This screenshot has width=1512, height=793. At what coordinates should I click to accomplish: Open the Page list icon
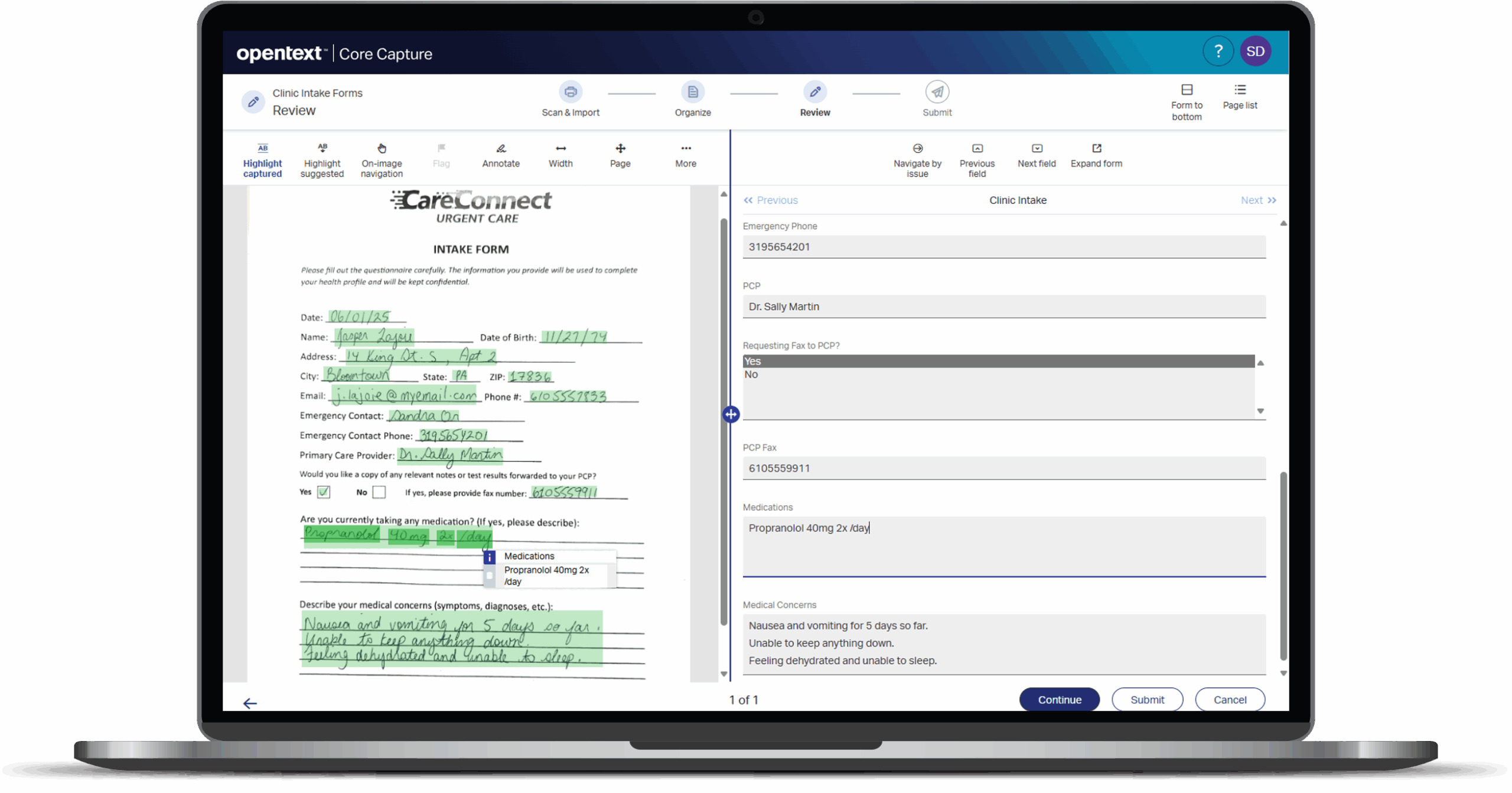[x=1239, y=90]
